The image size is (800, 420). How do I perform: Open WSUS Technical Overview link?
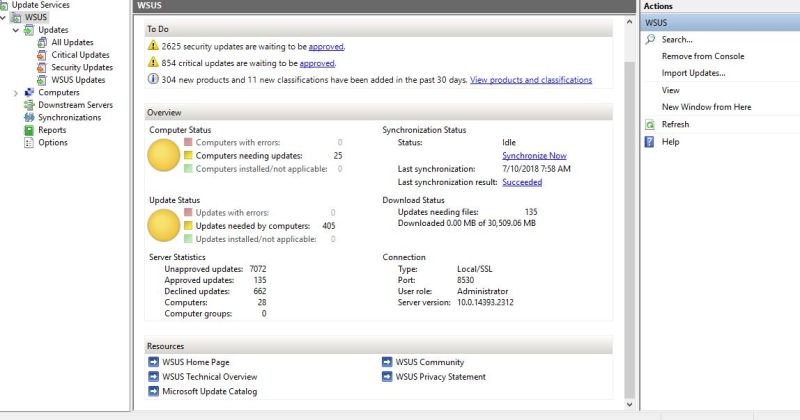point(210,377)
